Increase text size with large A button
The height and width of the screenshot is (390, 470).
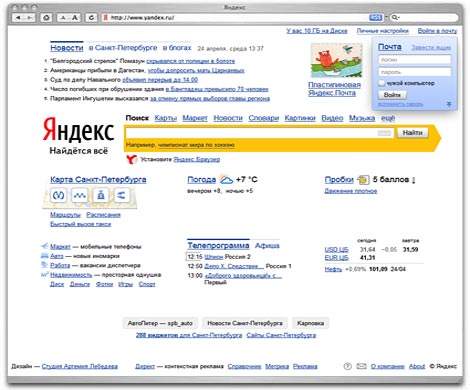point(75,18)
